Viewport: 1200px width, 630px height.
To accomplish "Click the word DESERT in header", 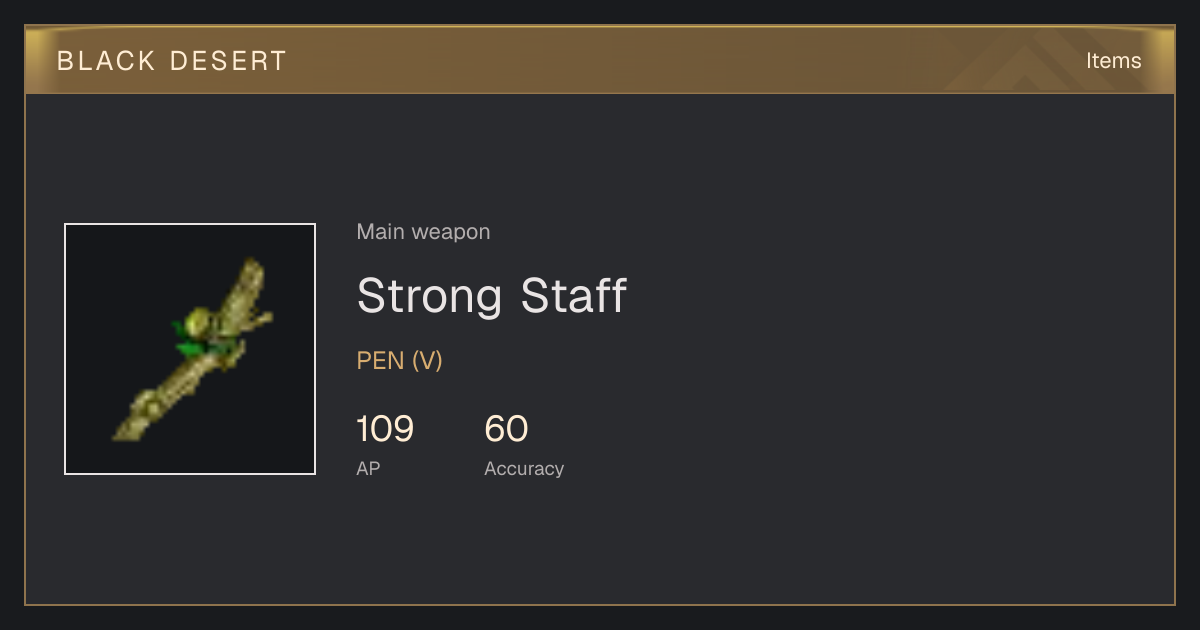I will point(229,61).
